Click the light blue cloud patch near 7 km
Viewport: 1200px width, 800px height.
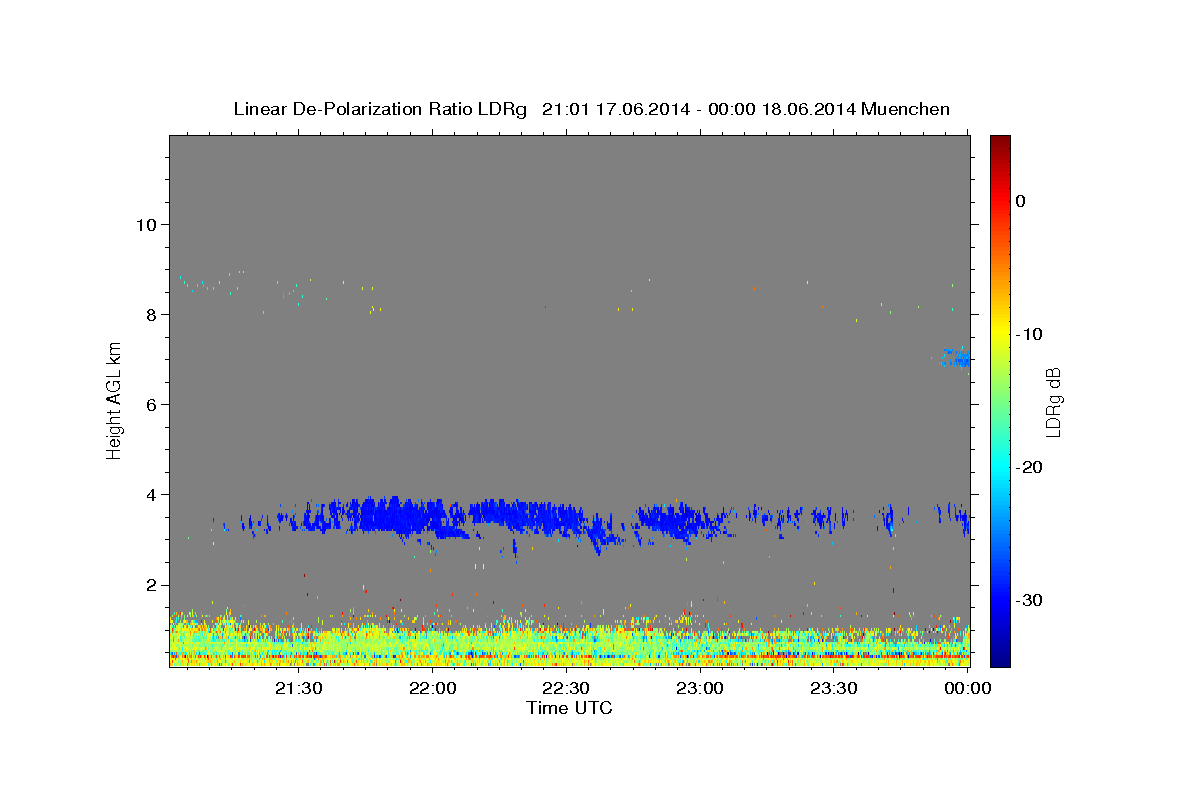955,357
